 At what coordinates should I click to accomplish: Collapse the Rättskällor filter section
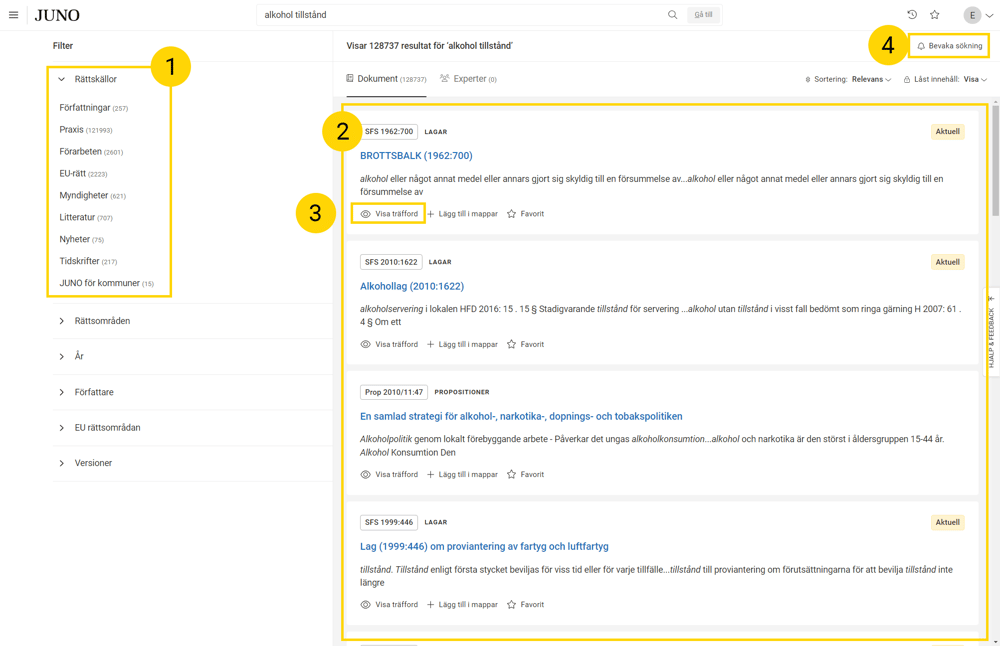pos(89,79)
